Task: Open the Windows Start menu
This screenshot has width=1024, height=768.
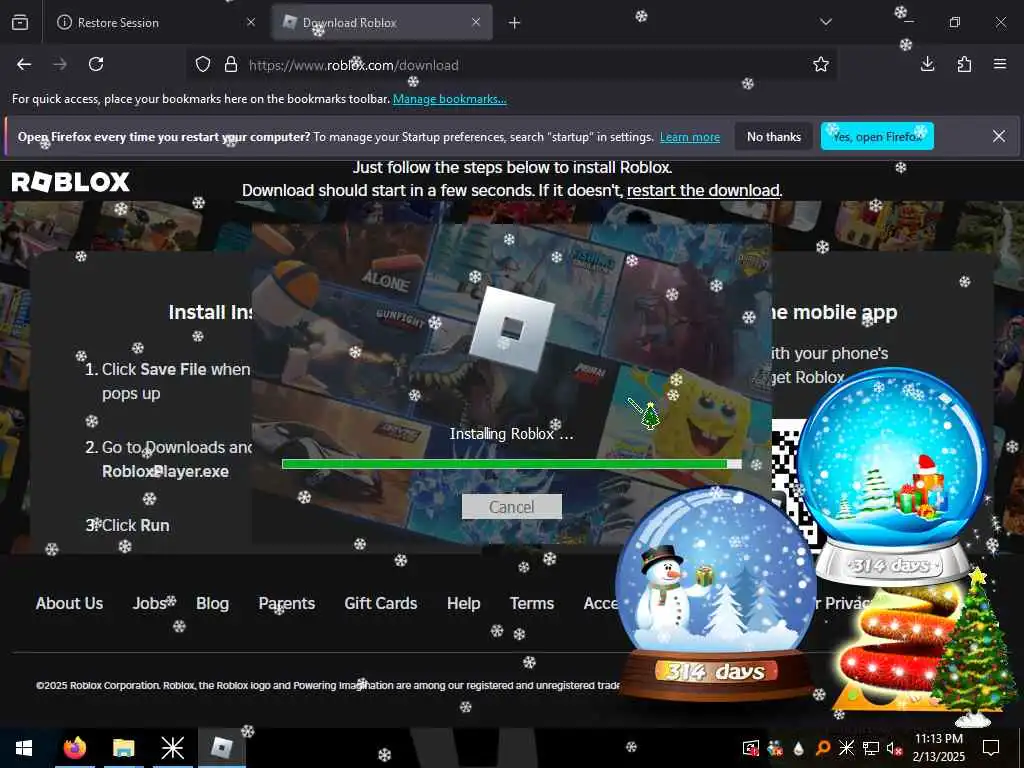Action: (x=24, y=748)
